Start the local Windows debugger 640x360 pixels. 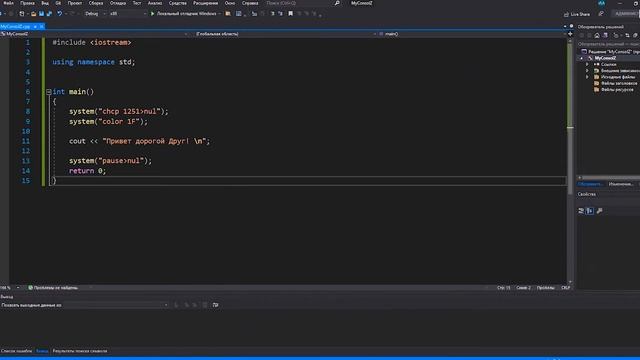186,13
